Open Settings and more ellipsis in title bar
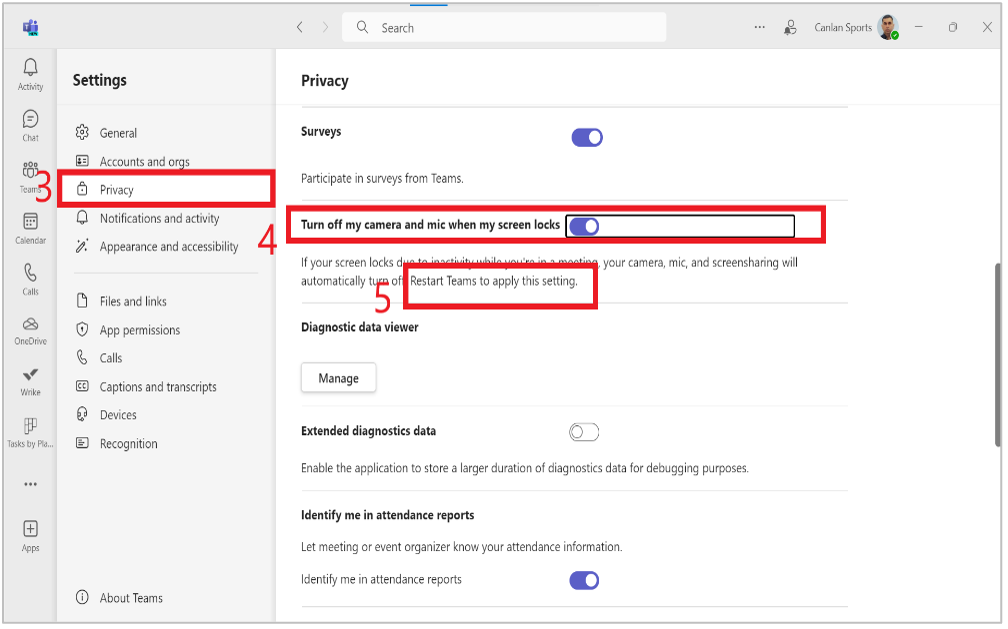Screen dimensions: 1008x629 tap(760, 27)
